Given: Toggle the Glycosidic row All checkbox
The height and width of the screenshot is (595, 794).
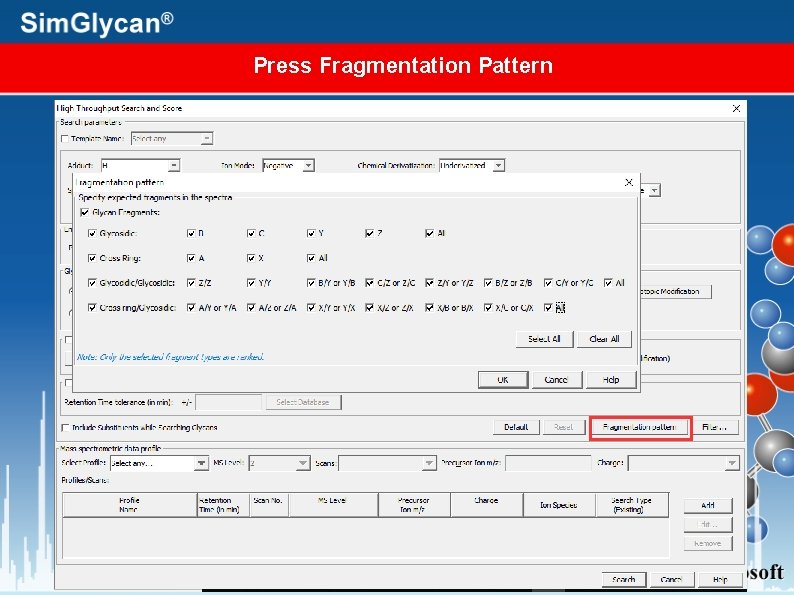Looking at the screenshot, I should pyautogui.click(x=429, y=233).
